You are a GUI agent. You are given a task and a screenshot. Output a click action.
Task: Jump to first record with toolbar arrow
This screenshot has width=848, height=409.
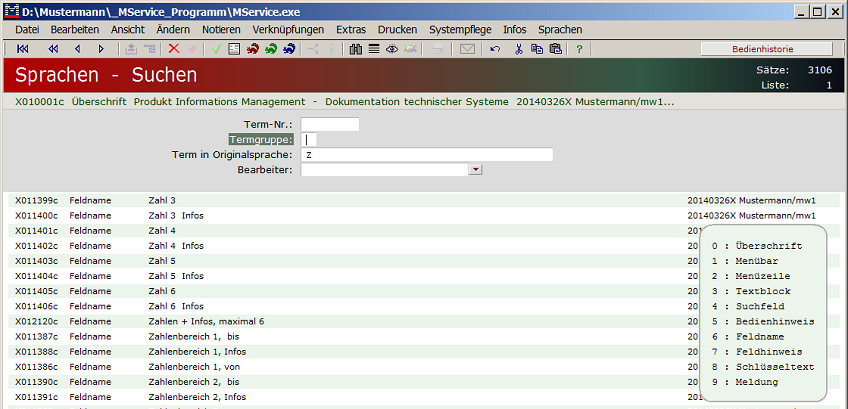[x=22, y=49]
